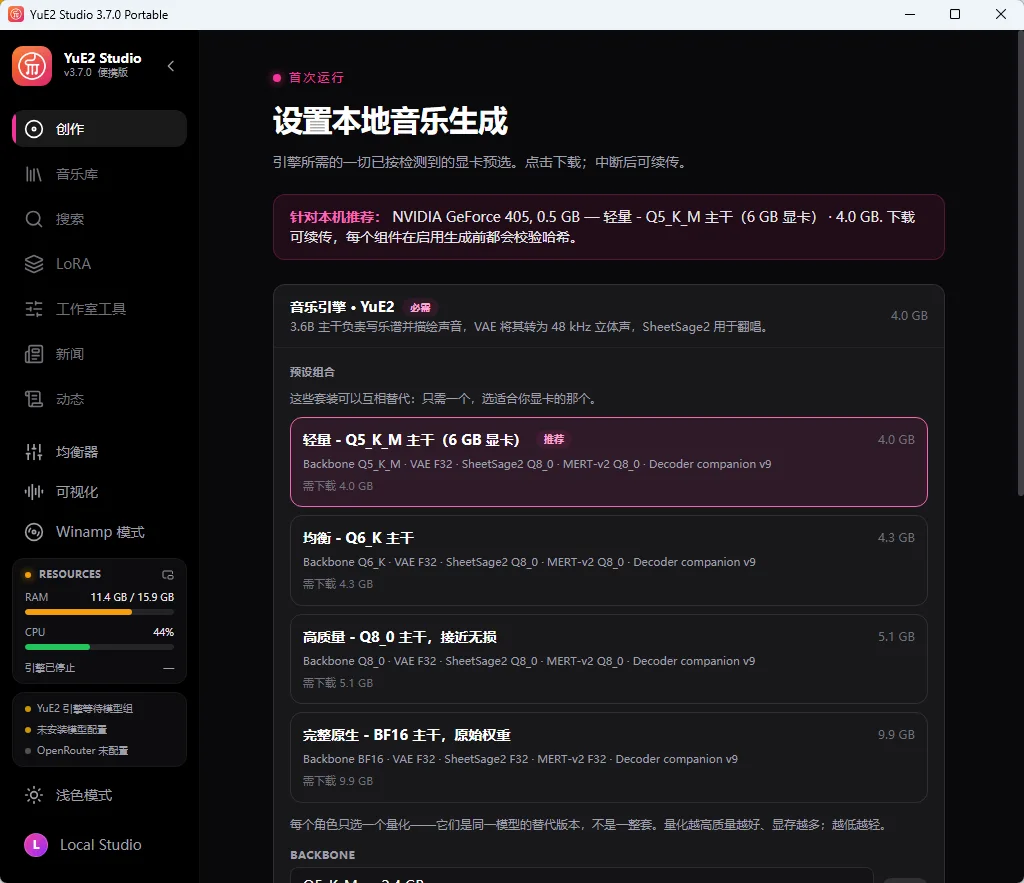
Task: Click the title bar app icon
Action: tap(16, 14)
